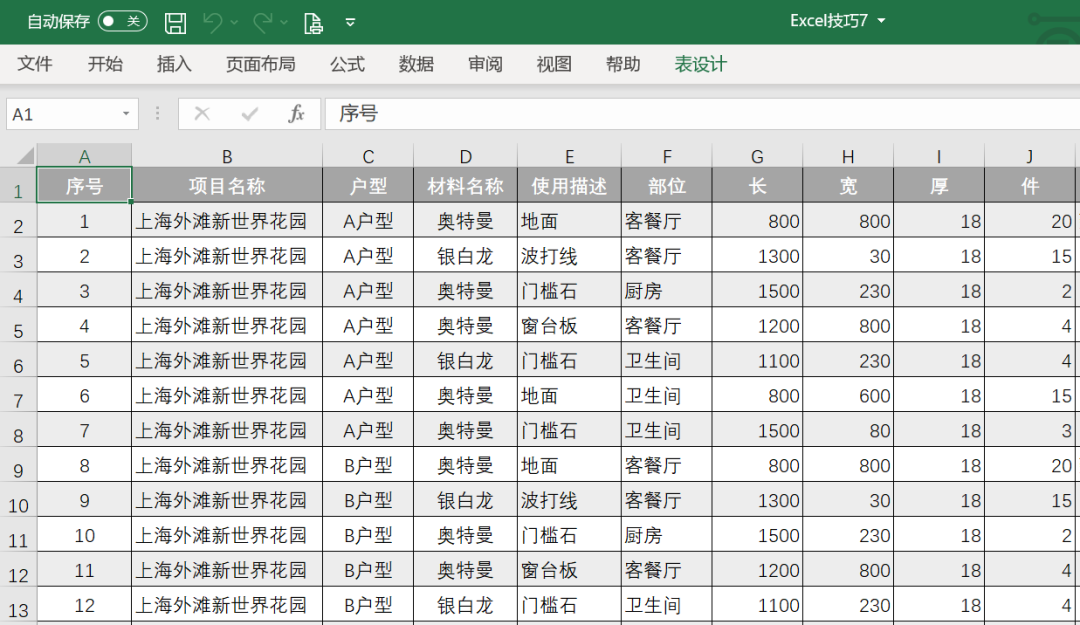Viewport: 1080px width, 625px height.
Task: Click the print preview document icon
Action: coord(313,22)
